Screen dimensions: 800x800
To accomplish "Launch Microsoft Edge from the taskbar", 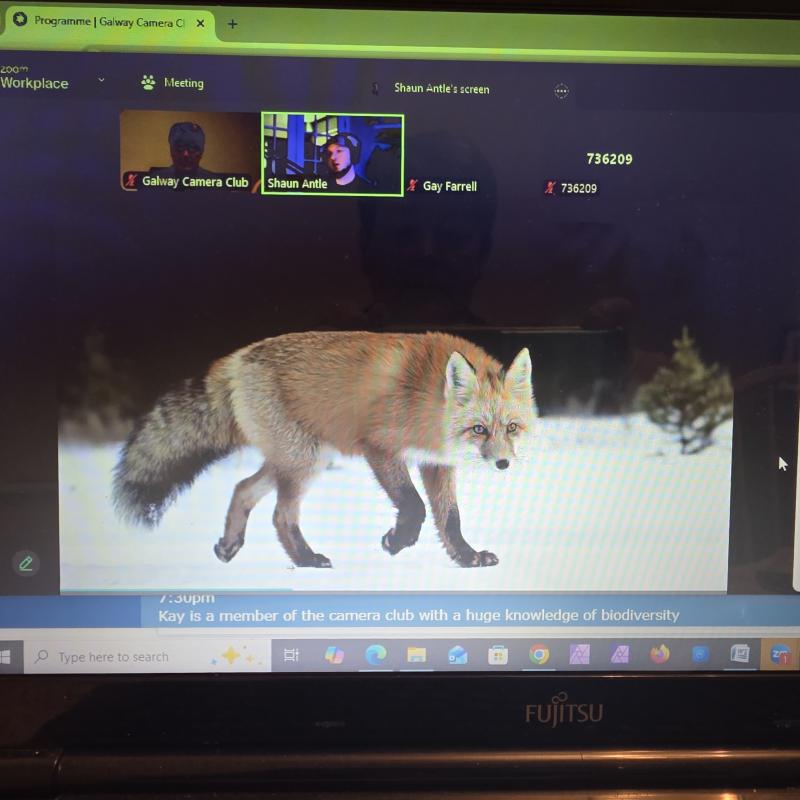I will [376, 655].
